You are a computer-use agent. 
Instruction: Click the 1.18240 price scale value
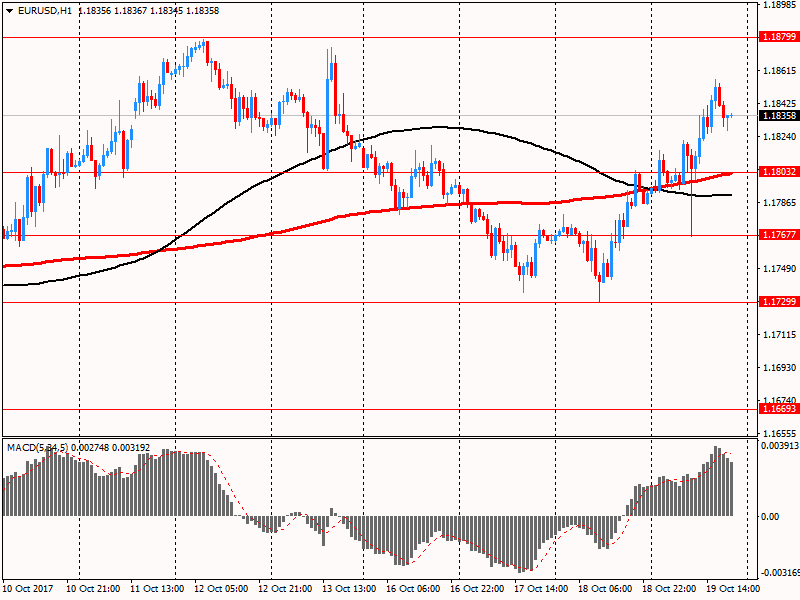780,137
